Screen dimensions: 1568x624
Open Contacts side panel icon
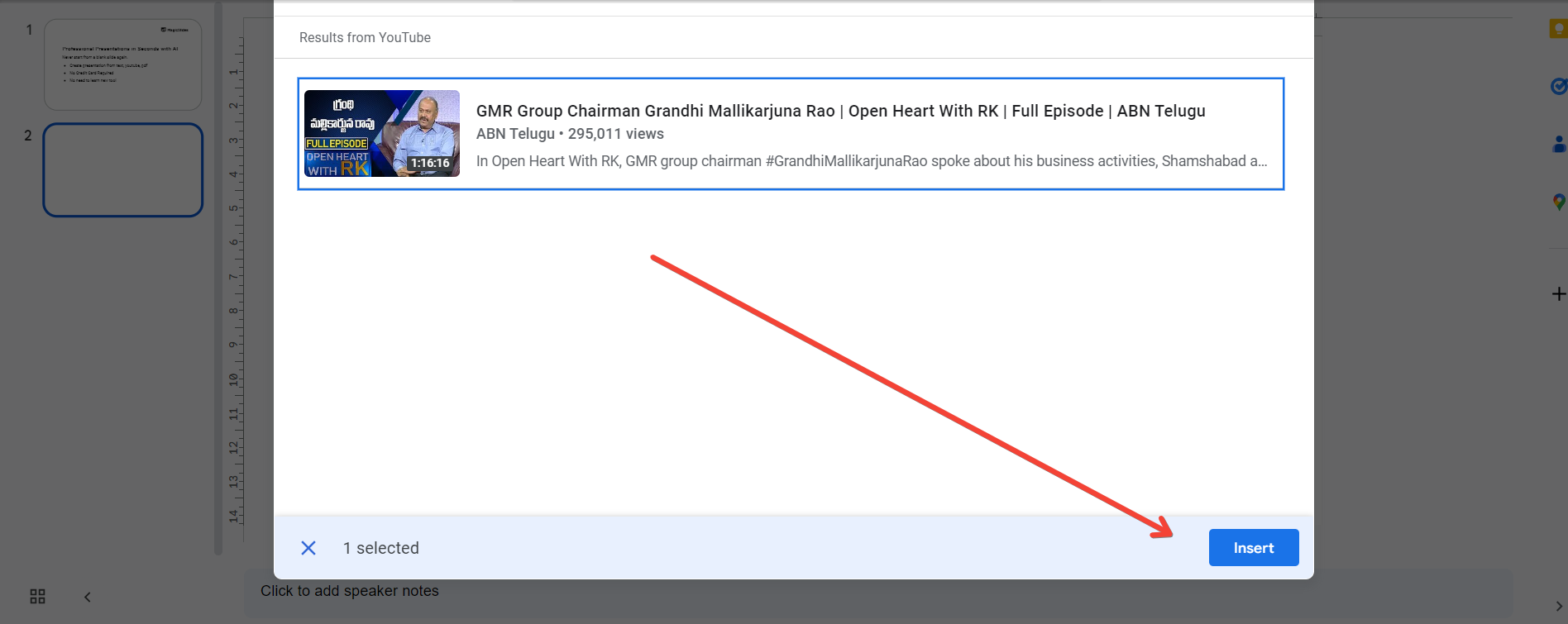(x=1560, y=144)
